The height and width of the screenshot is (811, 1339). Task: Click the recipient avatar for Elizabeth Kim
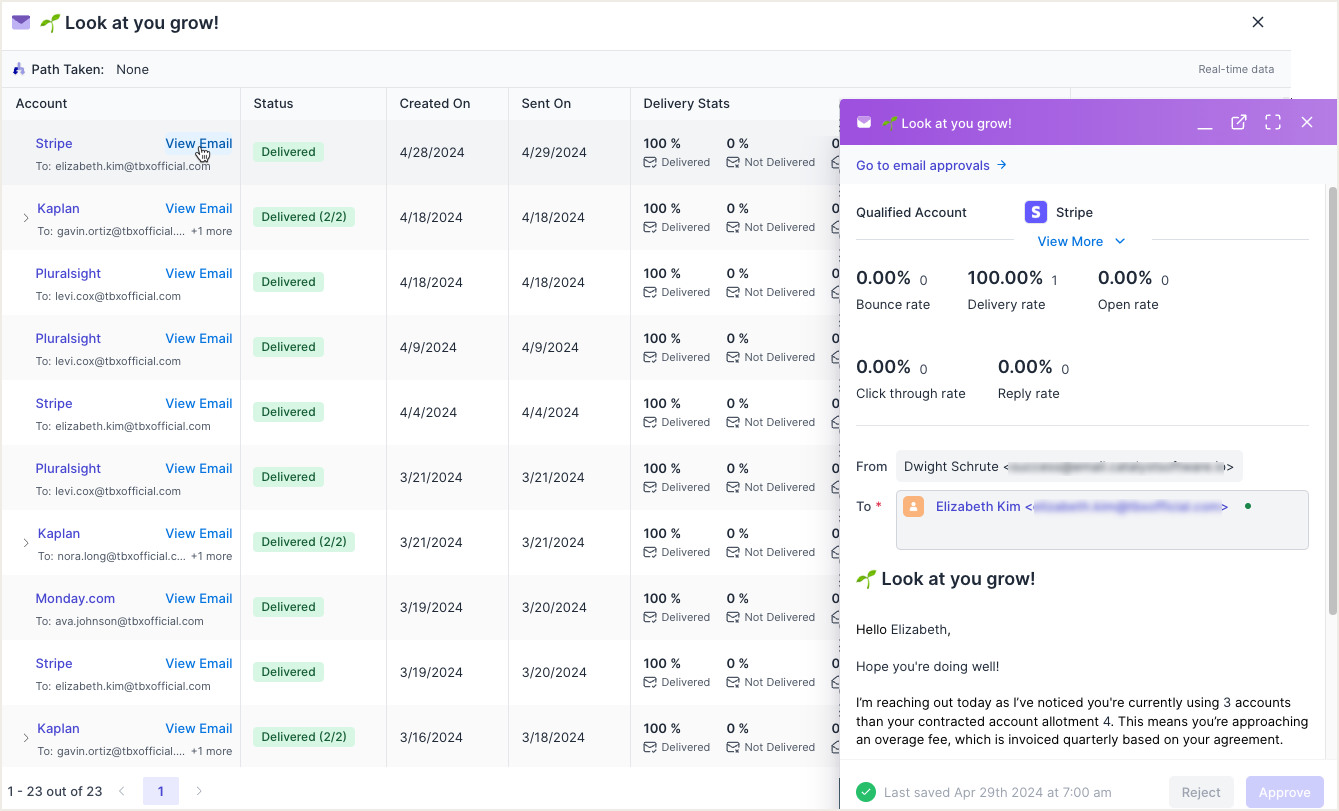tap(913, 507)
